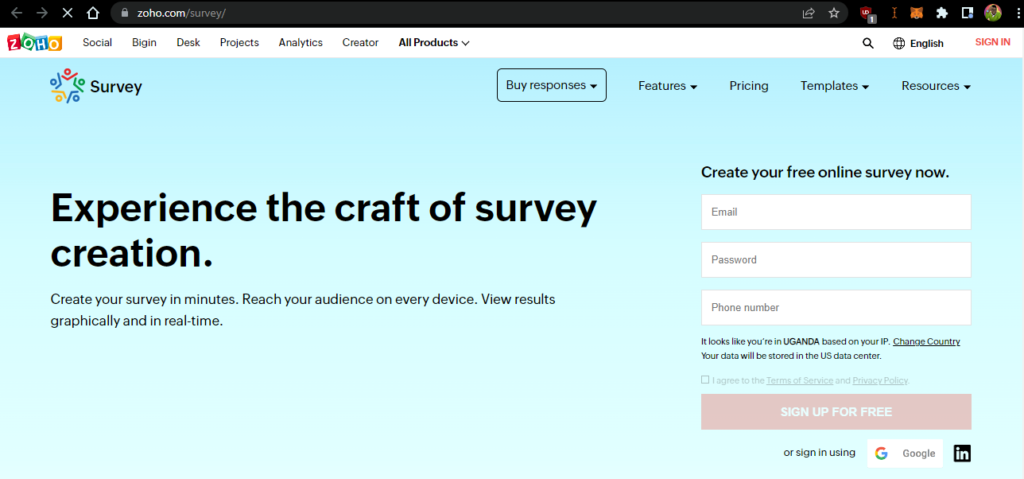Toggle the browser side panel icon
Viewport: 1024px width, 479px height.
(x=967, y=12)
